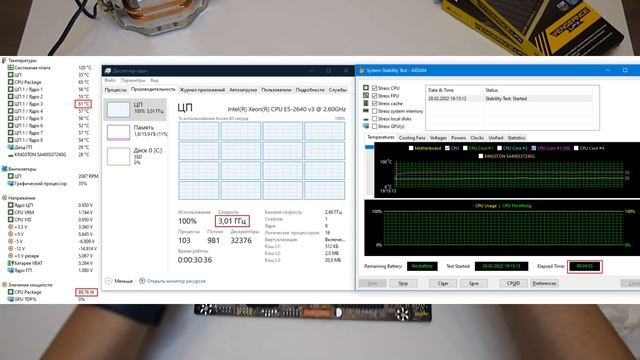Collapse Task Manager with Меньше chevron
The image size is (640, 360).
click(x=109, y=281)
